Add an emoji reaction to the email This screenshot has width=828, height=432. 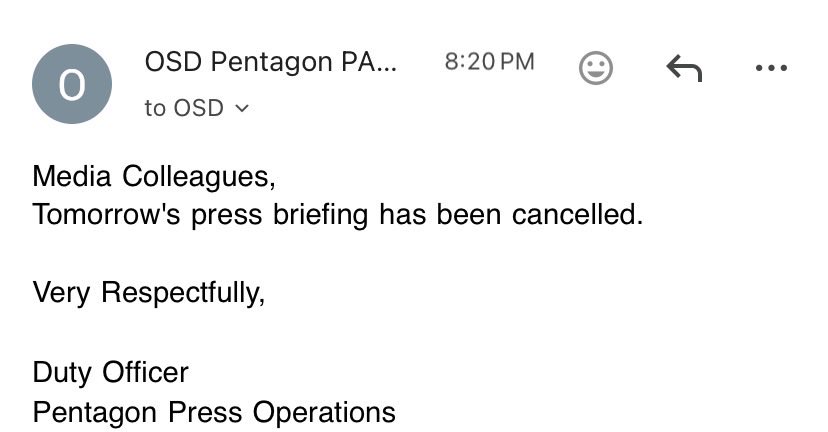(x=596, y=68)
